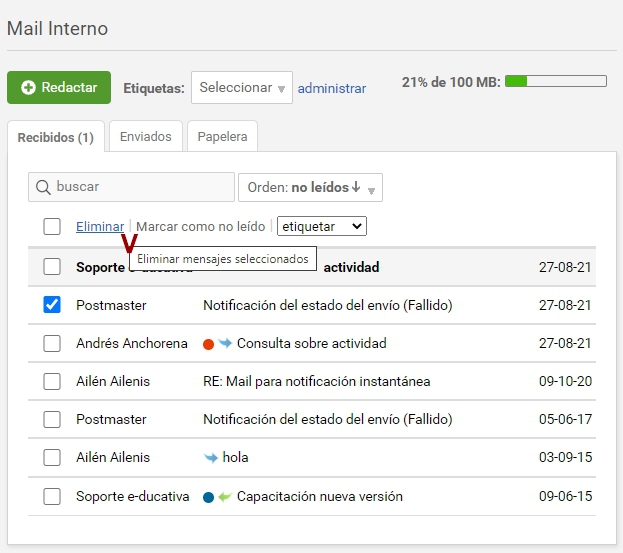The image size is (623, 553).
Task: Expand the etiquetar dropdown
Action: tap(322, 227)
